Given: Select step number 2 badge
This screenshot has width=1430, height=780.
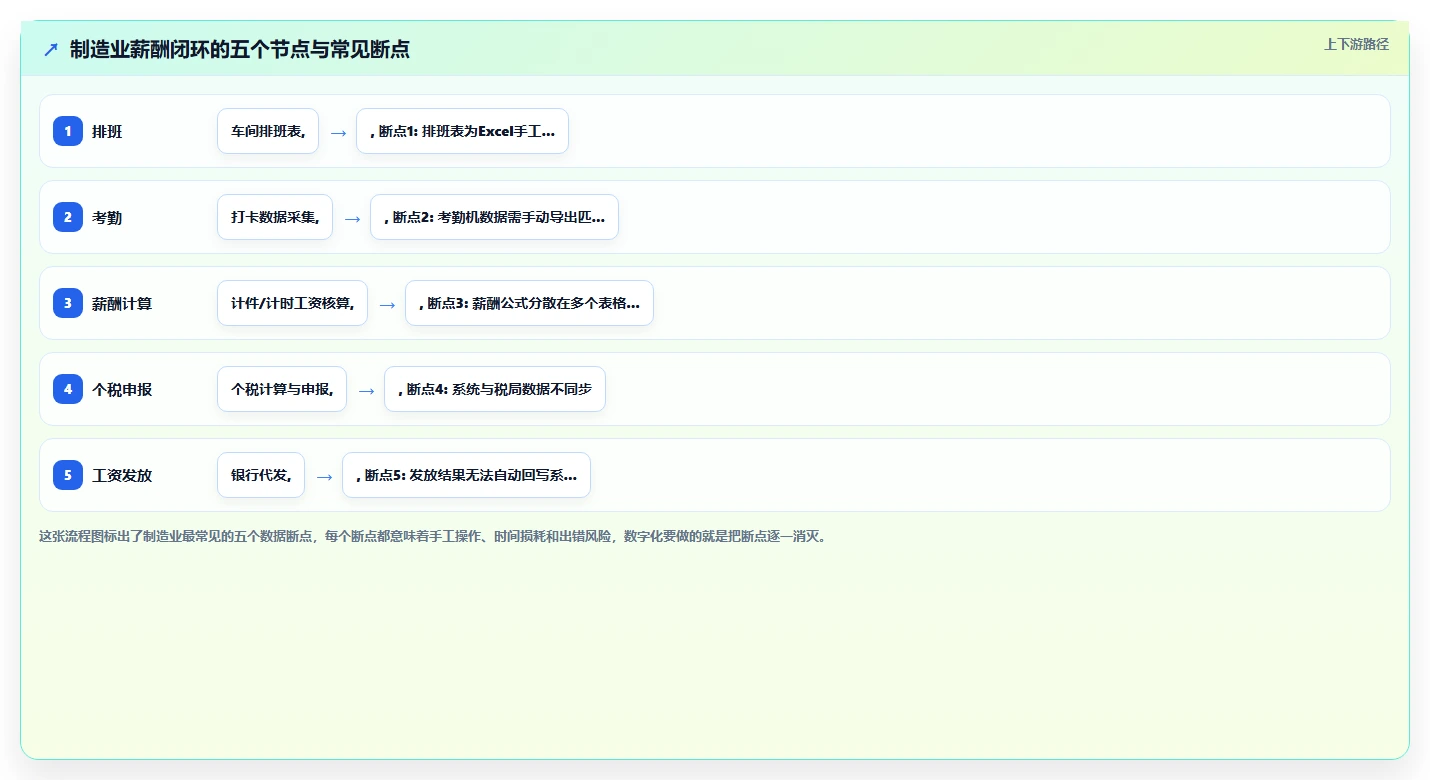Looking at the screenshot, I should tap(68, 217).
